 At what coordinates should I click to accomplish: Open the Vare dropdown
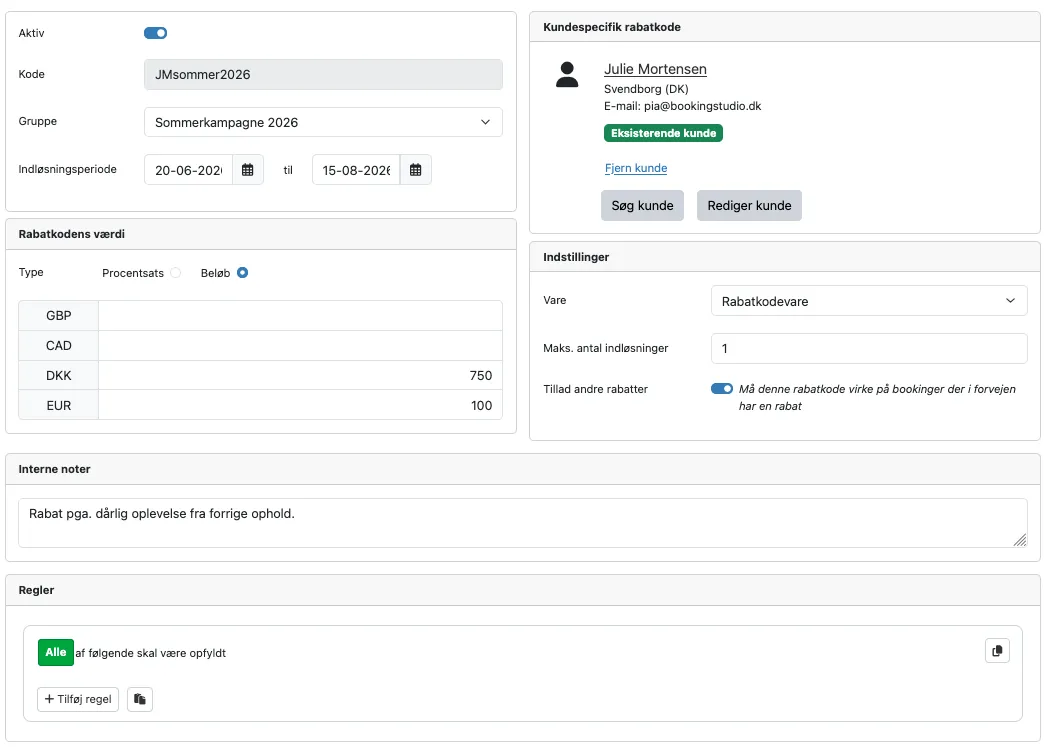(868, 300)
